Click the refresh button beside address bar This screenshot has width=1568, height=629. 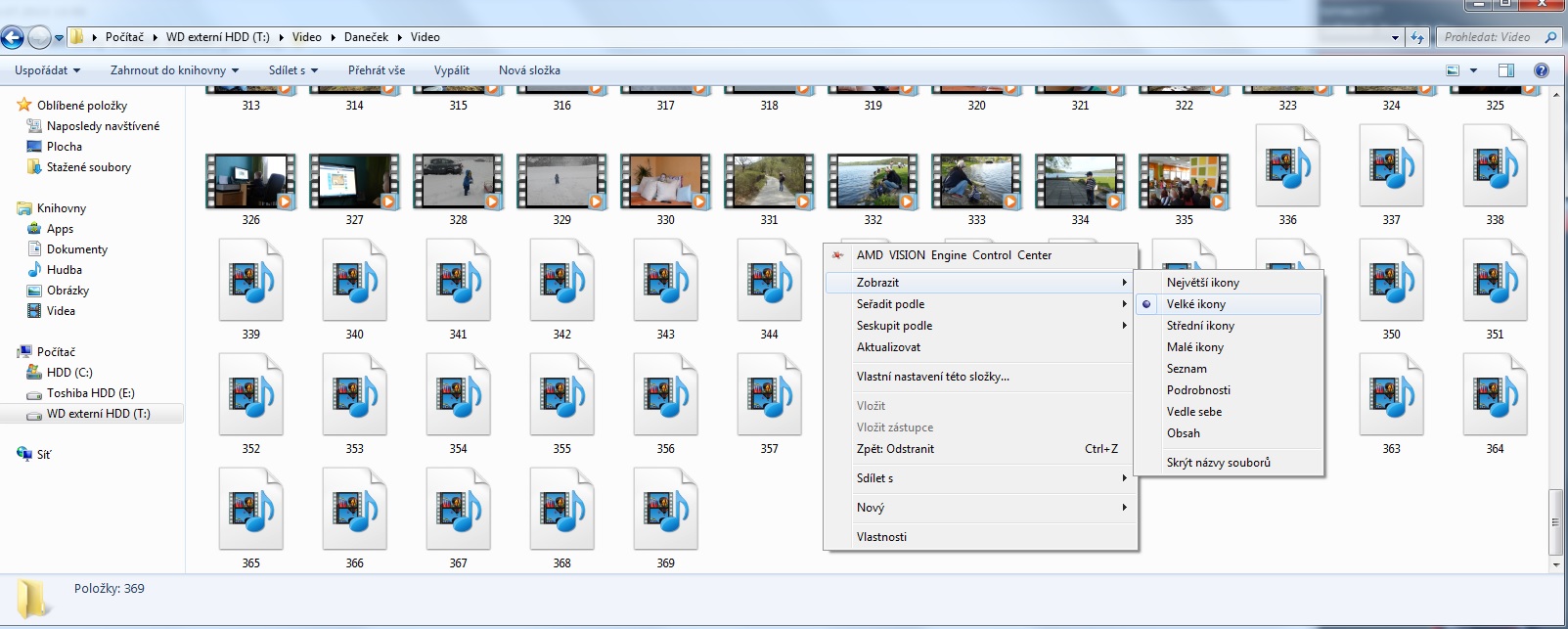[x=1418, y=37]
